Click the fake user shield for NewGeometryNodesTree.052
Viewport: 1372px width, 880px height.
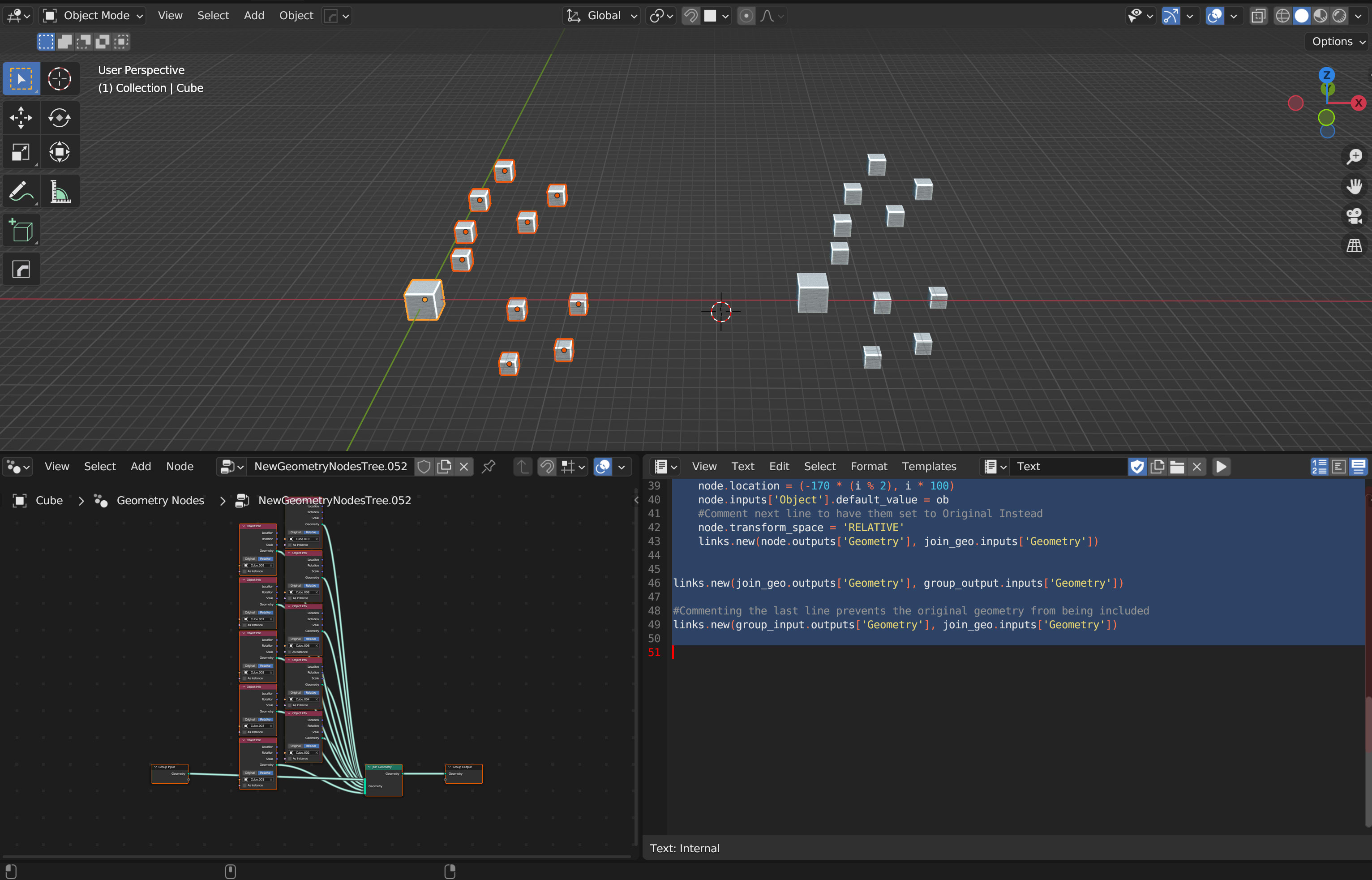[424, 467]
